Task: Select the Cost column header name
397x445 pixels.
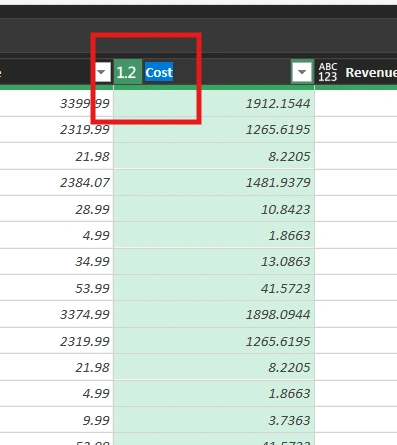Action: 159,72
